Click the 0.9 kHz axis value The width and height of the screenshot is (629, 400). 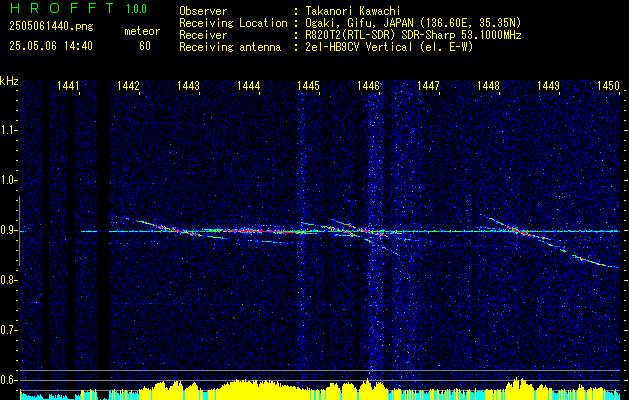click(x=7, y=230)
